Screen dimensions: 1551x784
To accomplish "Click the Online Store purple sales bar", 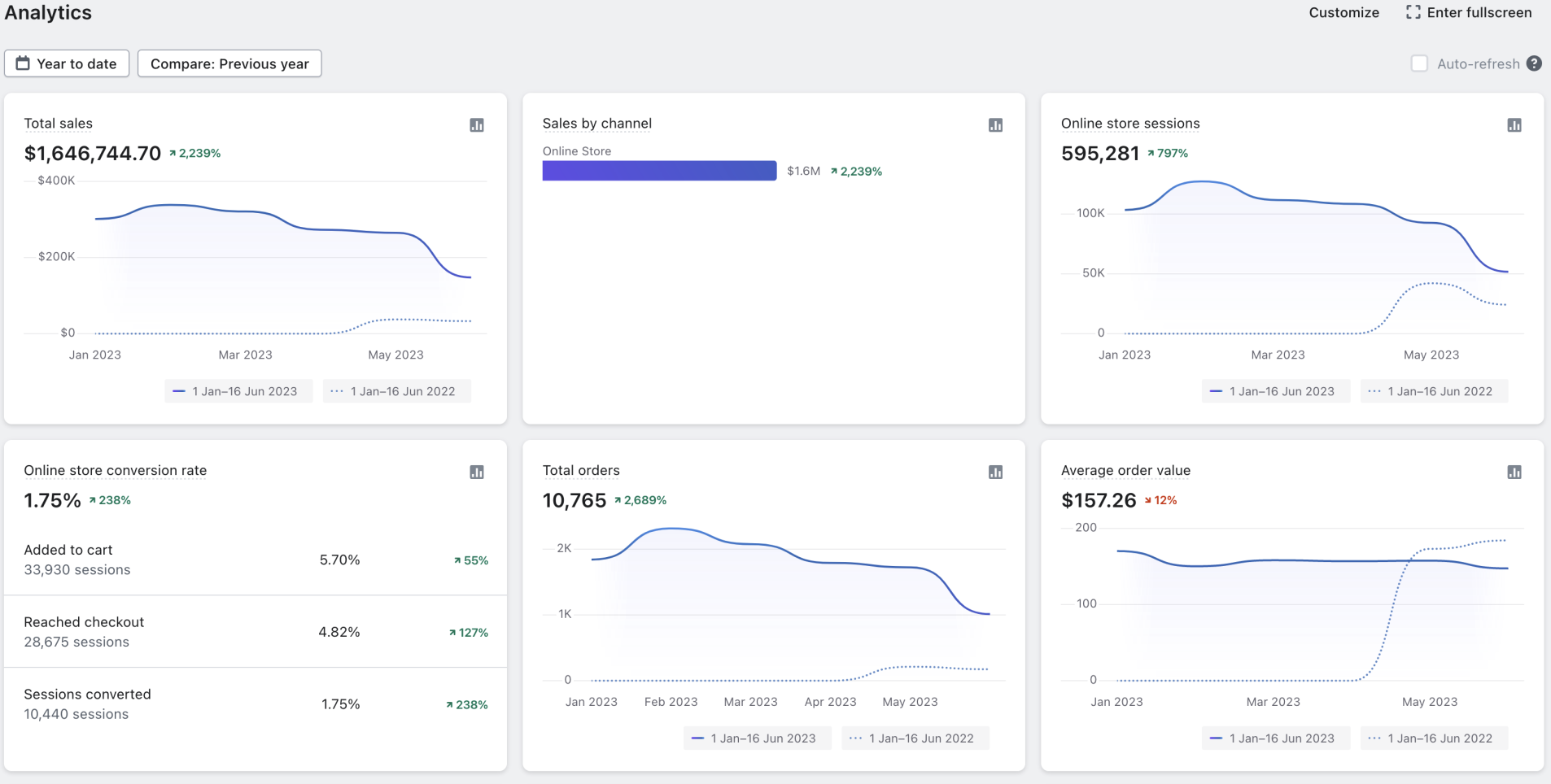I will (659, 171).
